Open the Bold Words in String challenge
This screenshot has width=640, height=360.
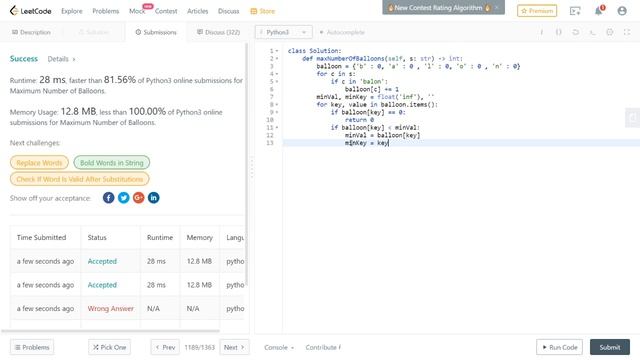click(112, 162)
